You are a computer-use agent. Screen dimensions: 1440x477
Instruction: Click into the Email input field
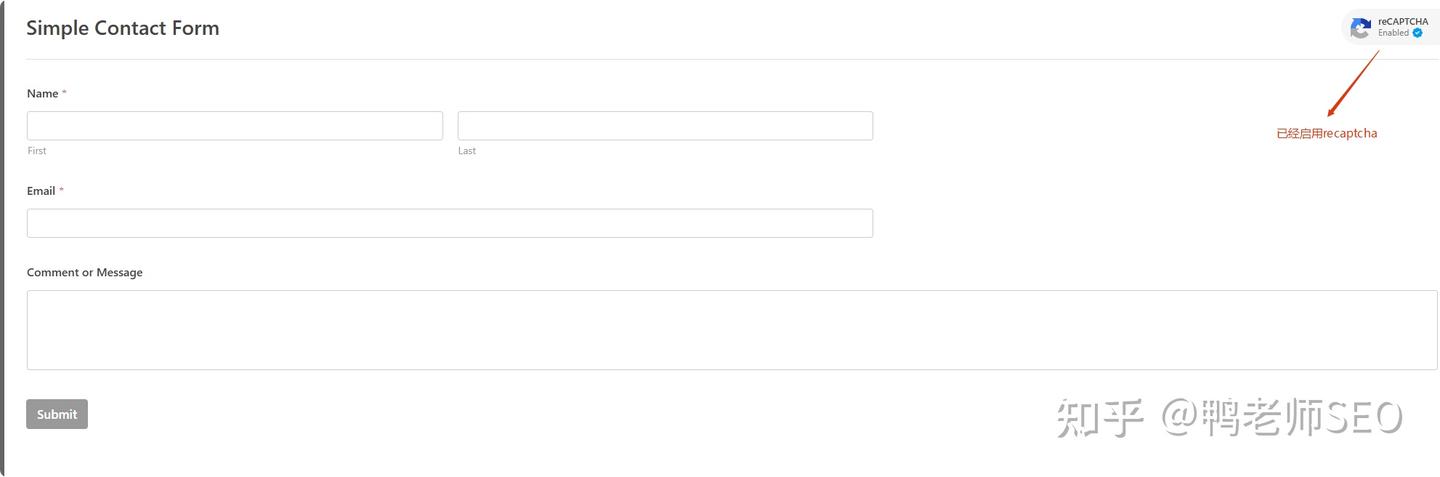[x=450, y=223]
